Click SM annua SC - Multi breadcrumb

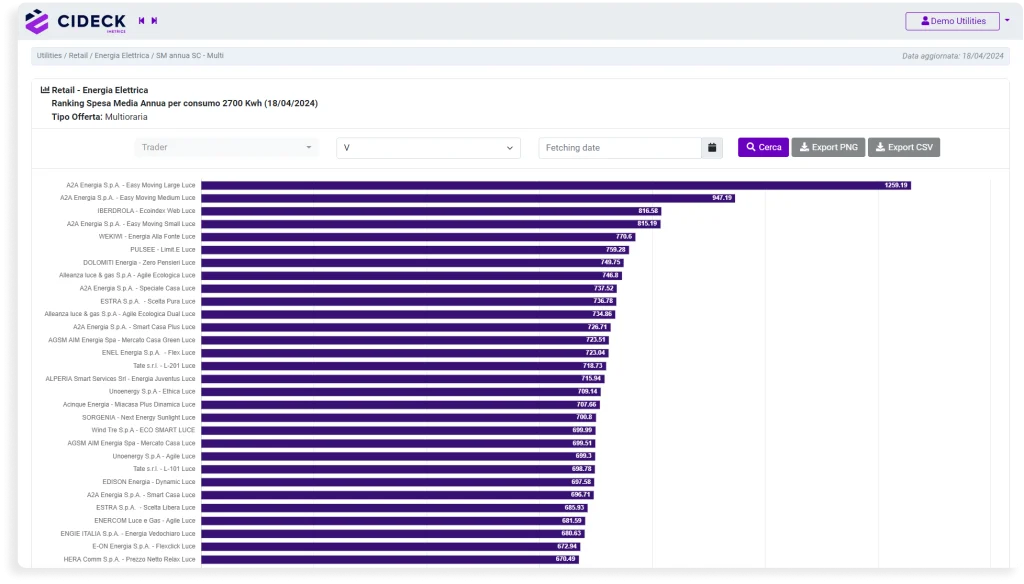[189, 56]
